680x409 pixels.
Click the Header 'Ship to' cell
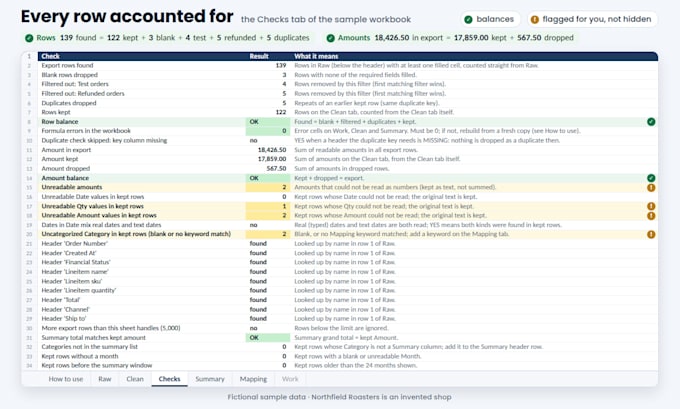142,319
